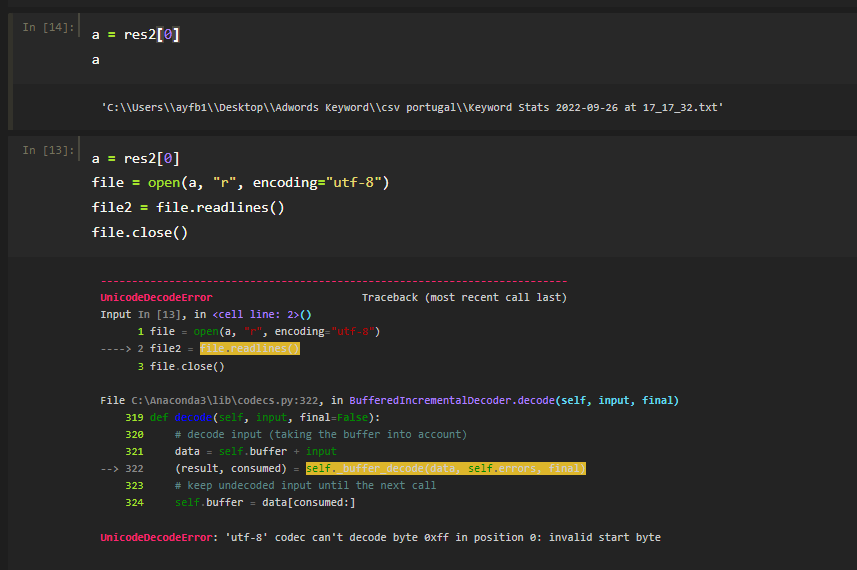Image resolution: width=857 pixels, height=570 pixels.
Task: Click the highlighted file.readlines() in traceback
Action: click(x=249, y=348)
